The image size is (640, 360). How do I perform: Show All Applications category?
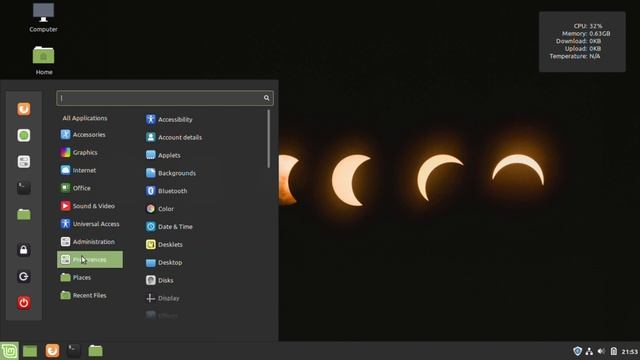pyautogui.click(x=85, y=118)
